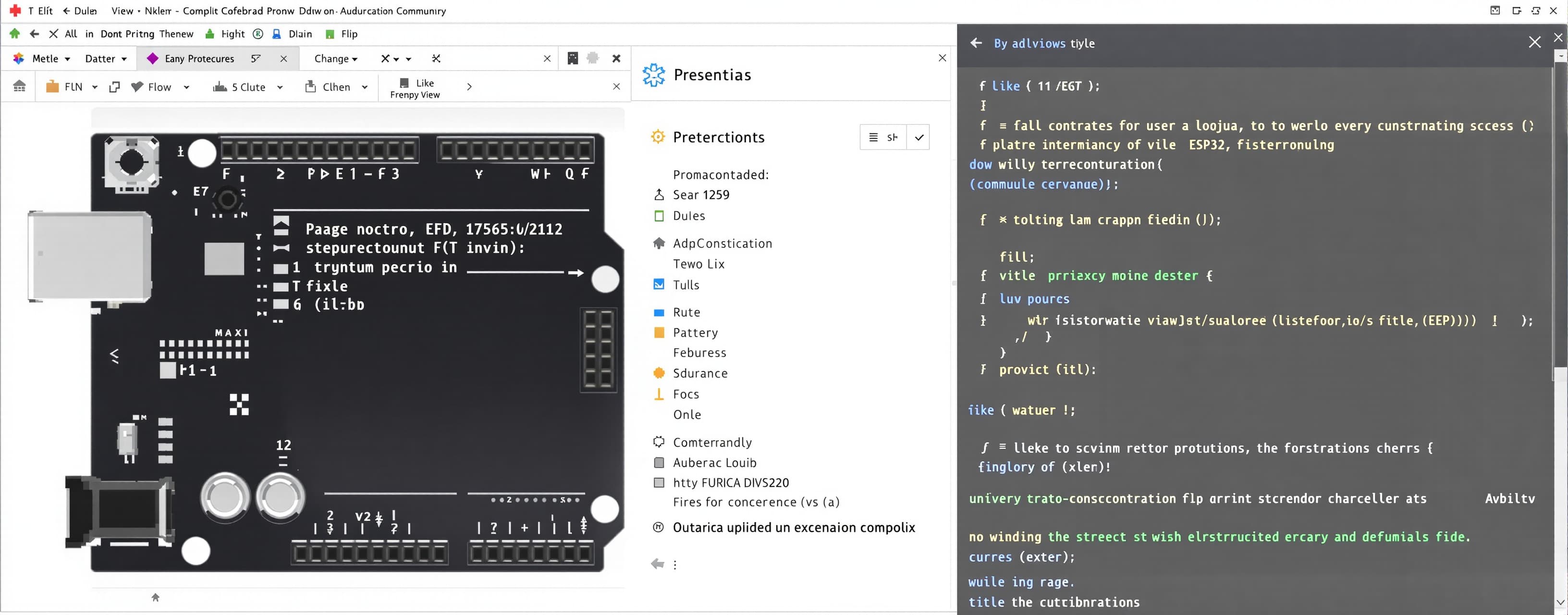Click the crossed tools icon after Change
This screenshot has height=615, width=1568.
click(436, 59)
